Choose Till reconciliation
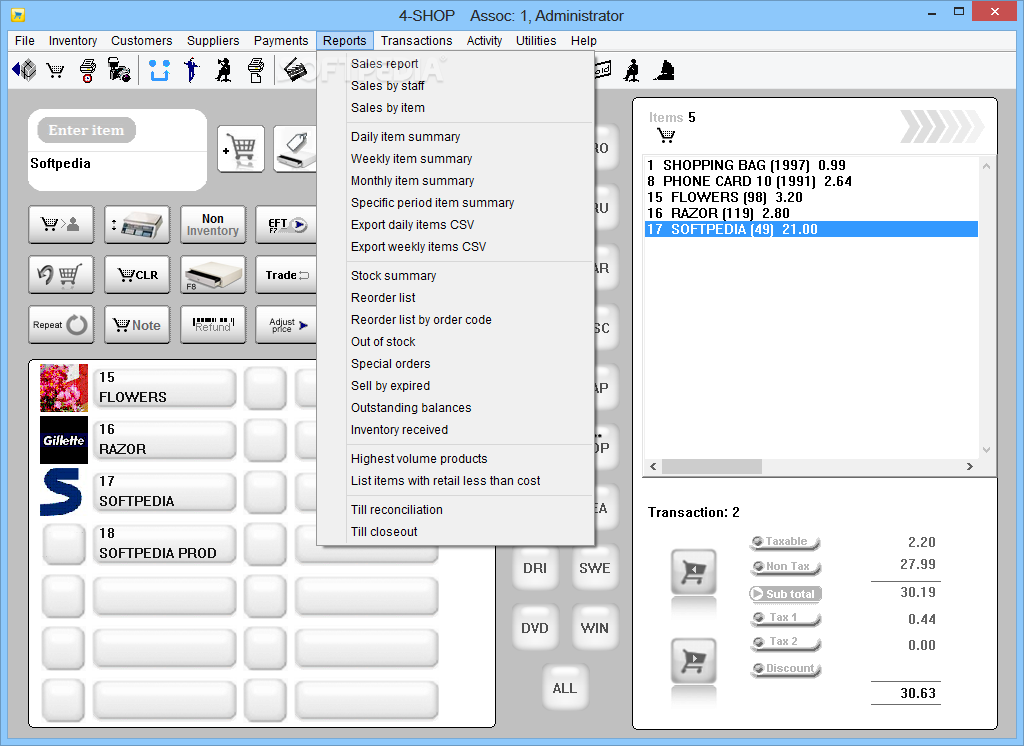 pyautogui.click(x=397, y=510)
